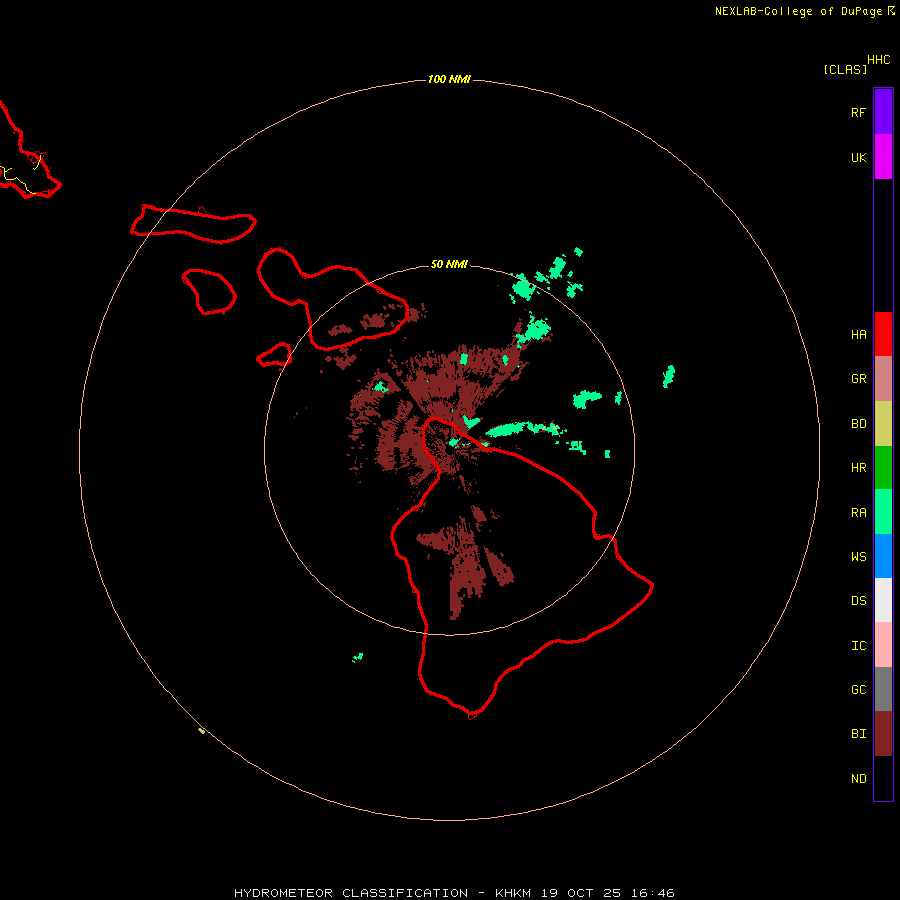Click the 50 NMI range ring label
The height and width of the screenshot is (900, 900).
pos(449,264)
